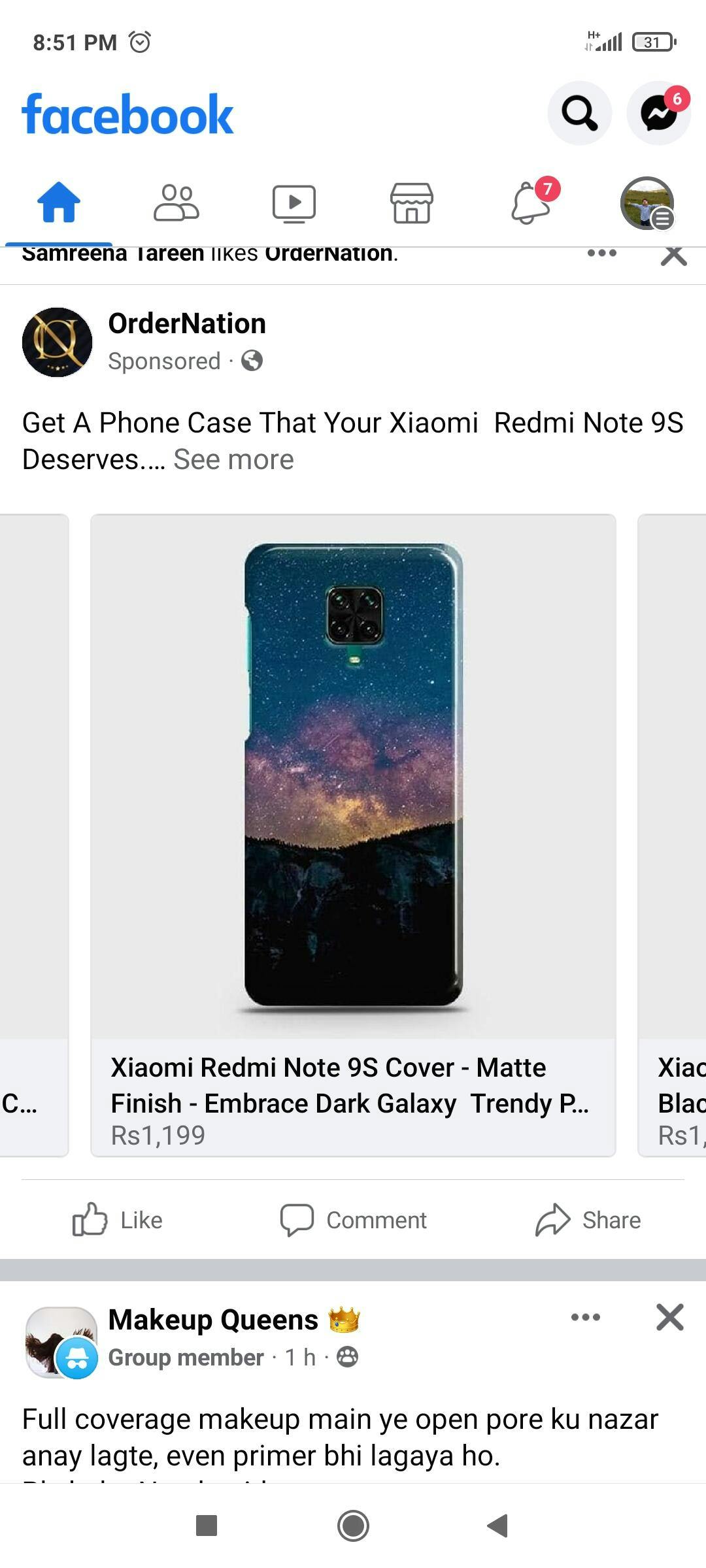Dismiss the Makeup Queens post
The width and height of the screenshot is (706, 1568).
670,1317
